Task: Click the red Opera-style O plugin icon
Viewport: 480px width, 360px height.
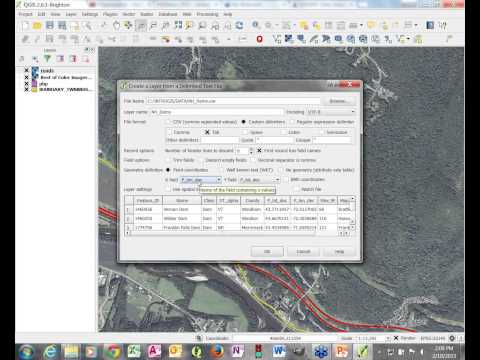Action: point(259,39)
